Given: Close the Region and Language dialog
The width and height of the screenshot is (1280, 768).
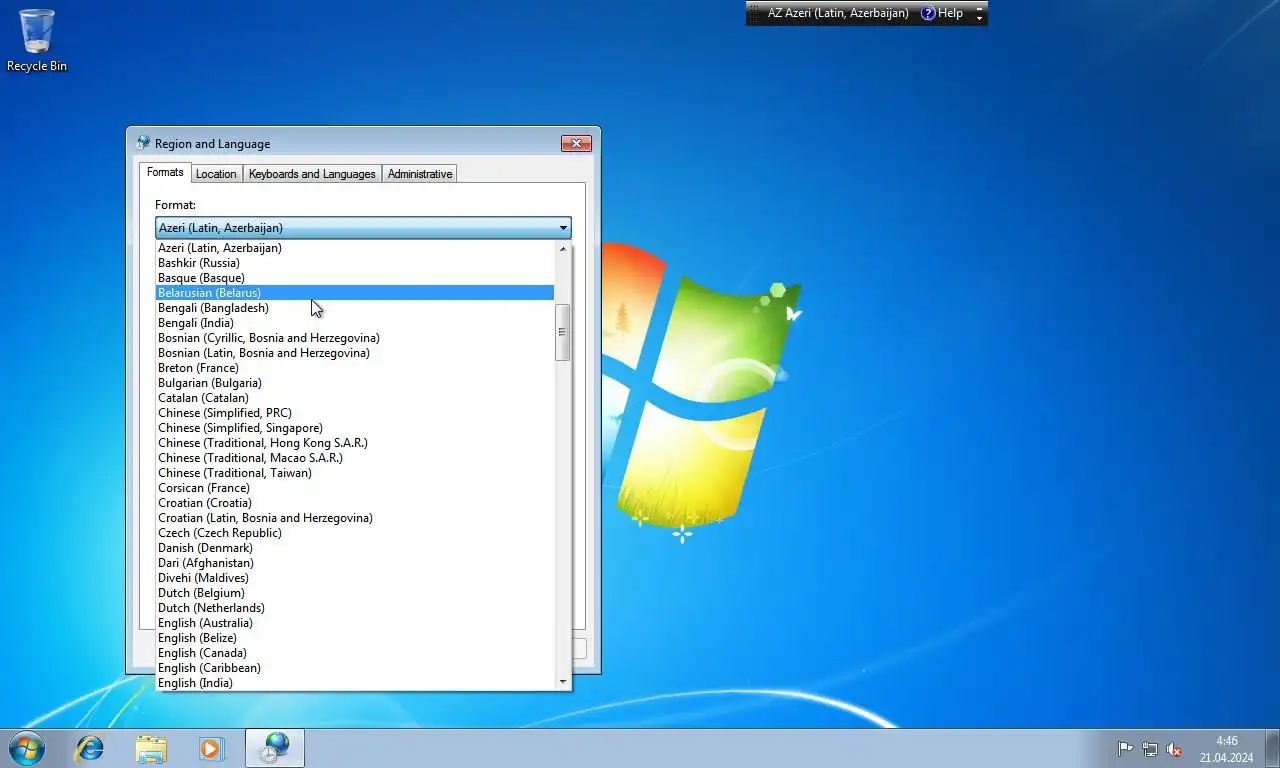Looking at the screenshot, I should pyautogui.click(x=576, y=144).
